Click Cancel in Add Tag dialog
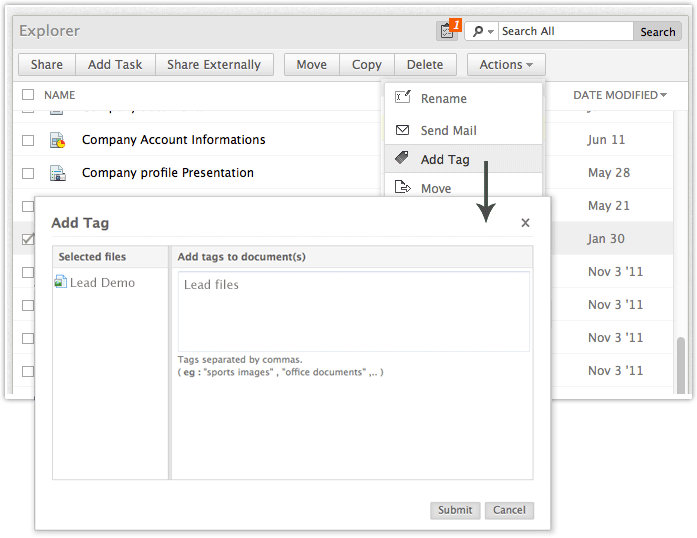The height and width of the screenshot is (538, 697). pos(509,510)
